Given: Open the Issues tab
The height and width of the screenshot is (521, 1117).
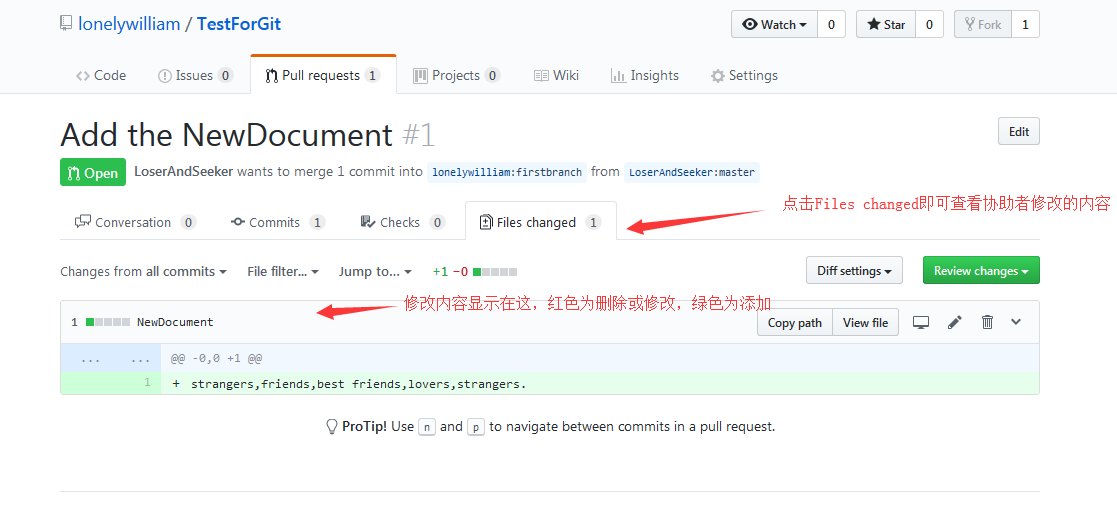Looking at the screenshot, I should click(x=194, y=76).
